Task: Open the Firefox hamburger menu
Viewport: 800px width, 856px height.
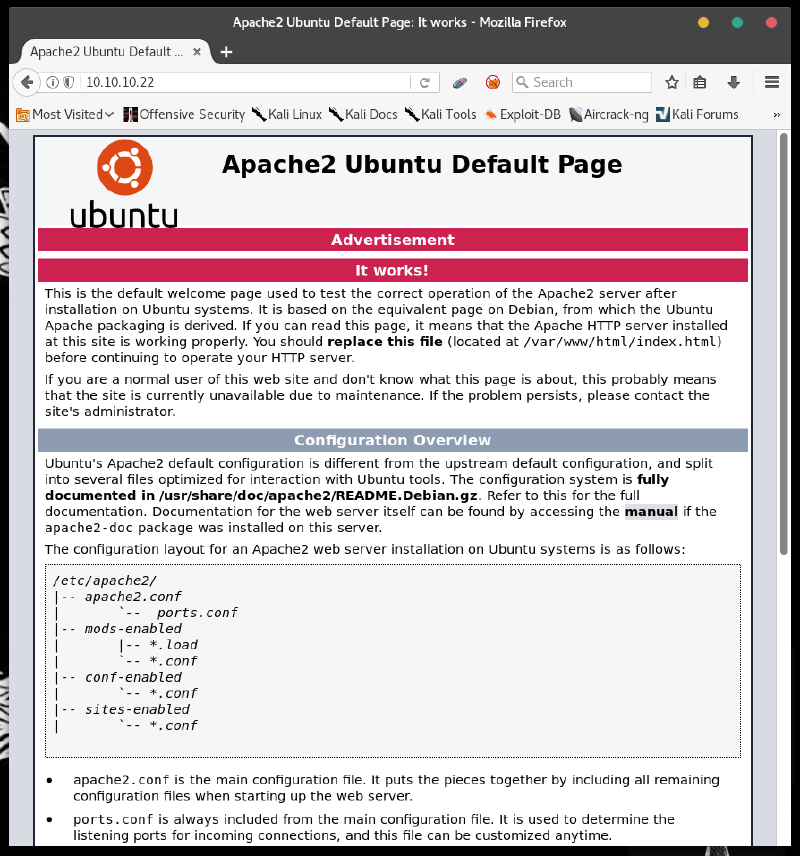Action: coord(771,82)
